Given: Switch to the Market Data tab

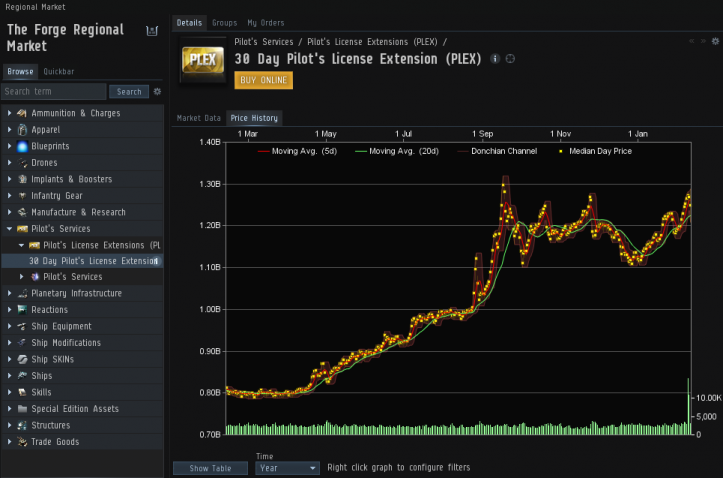Looking at the screenshot, I should click(198, 118).
